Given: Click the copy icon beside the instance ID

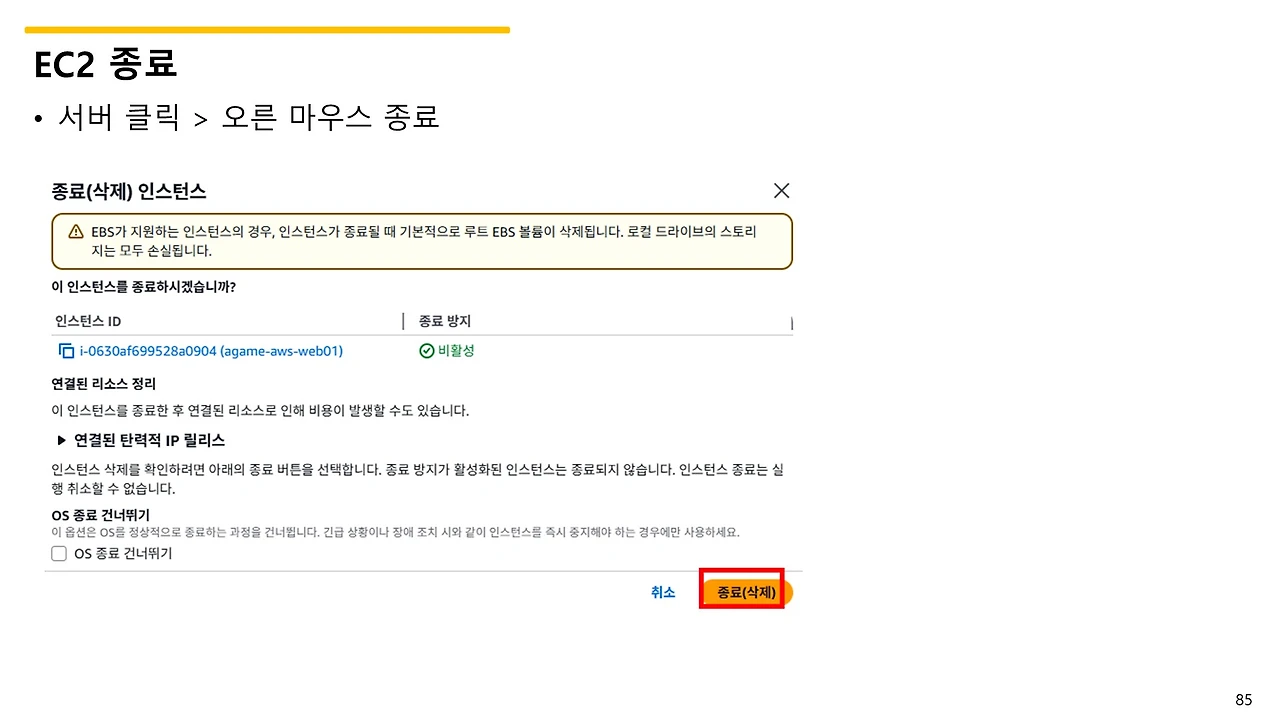Looking at the screenshot, I should 65,351.
